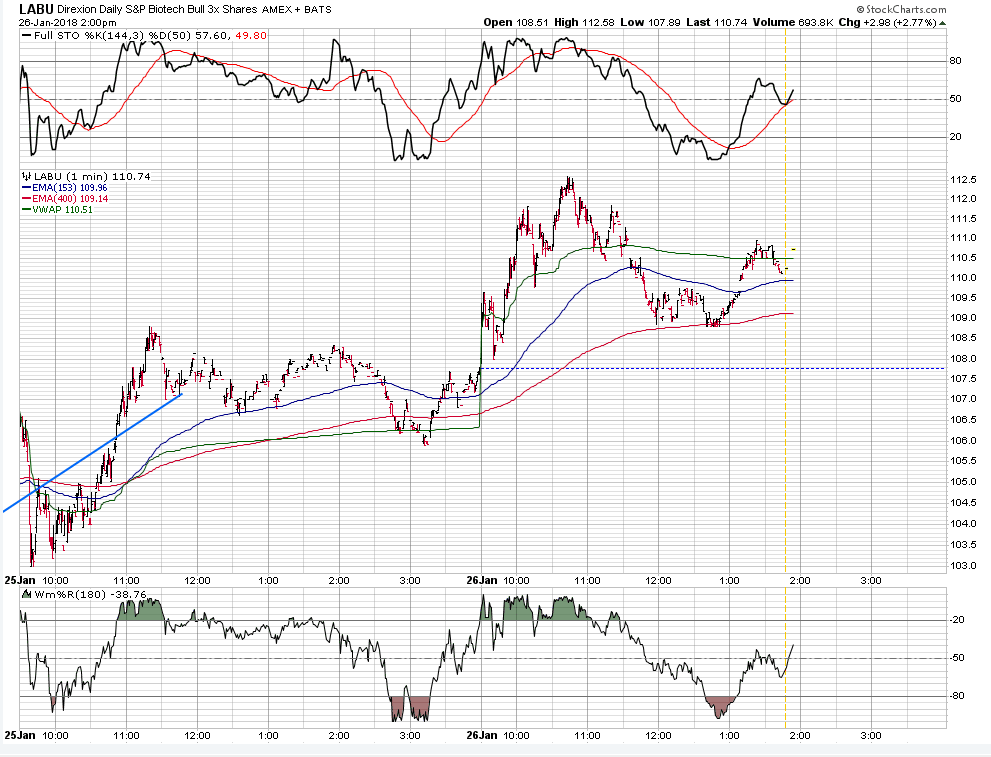Click the candlestick icon beside LABU (1 min)
The width and height of the screenshot is (991, 757).
[27, 176]
